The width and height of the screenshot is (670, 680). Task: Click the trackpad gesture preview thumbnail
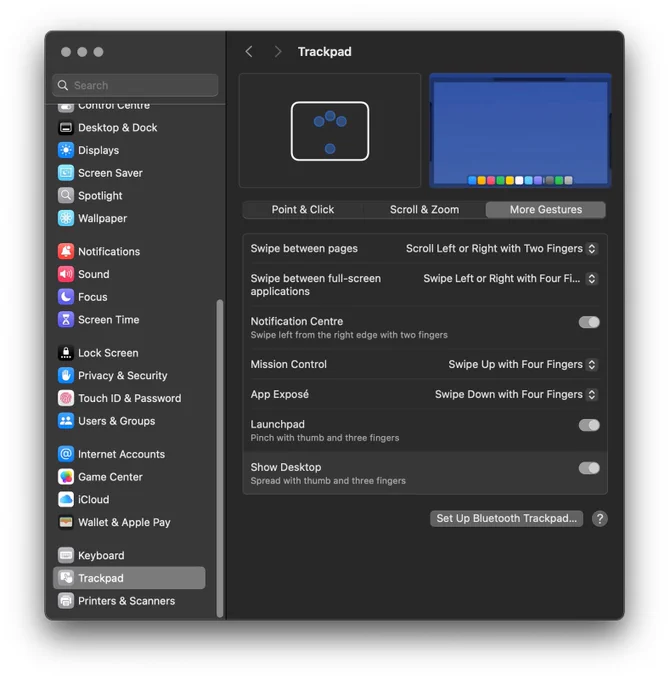pyautogui.click(x=330, y=131)
